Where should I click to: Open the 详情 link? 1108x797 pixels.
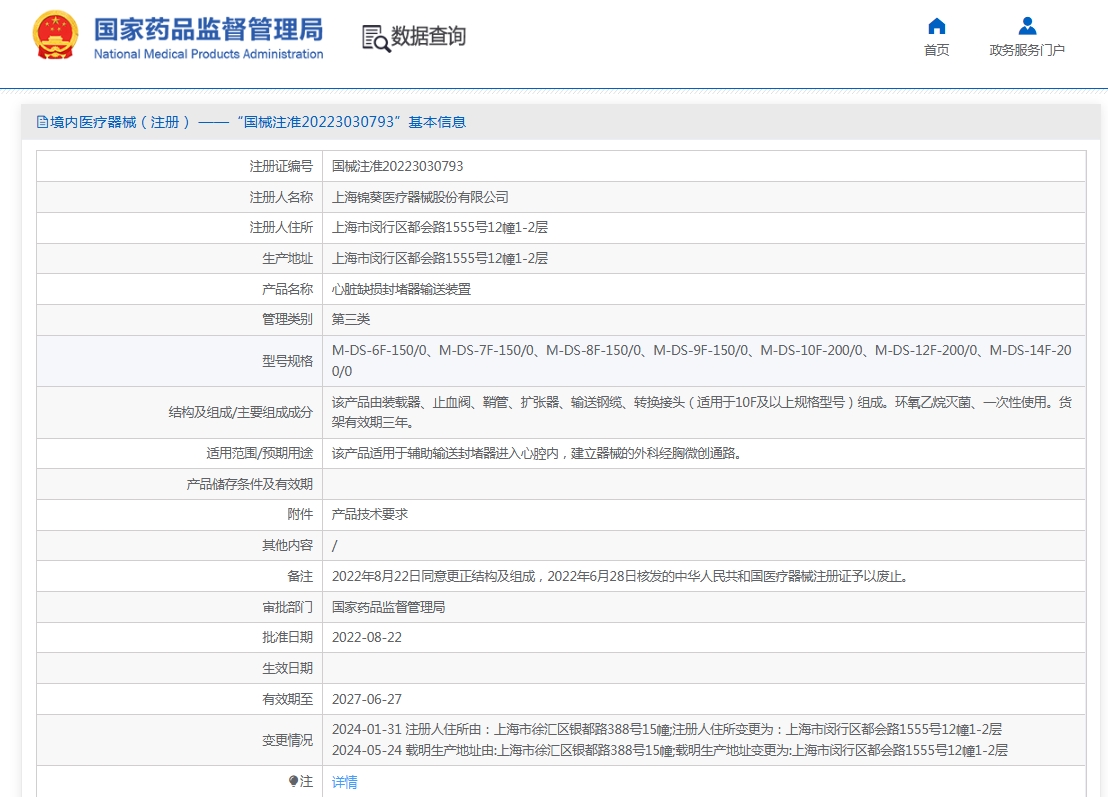coord(345,781)
